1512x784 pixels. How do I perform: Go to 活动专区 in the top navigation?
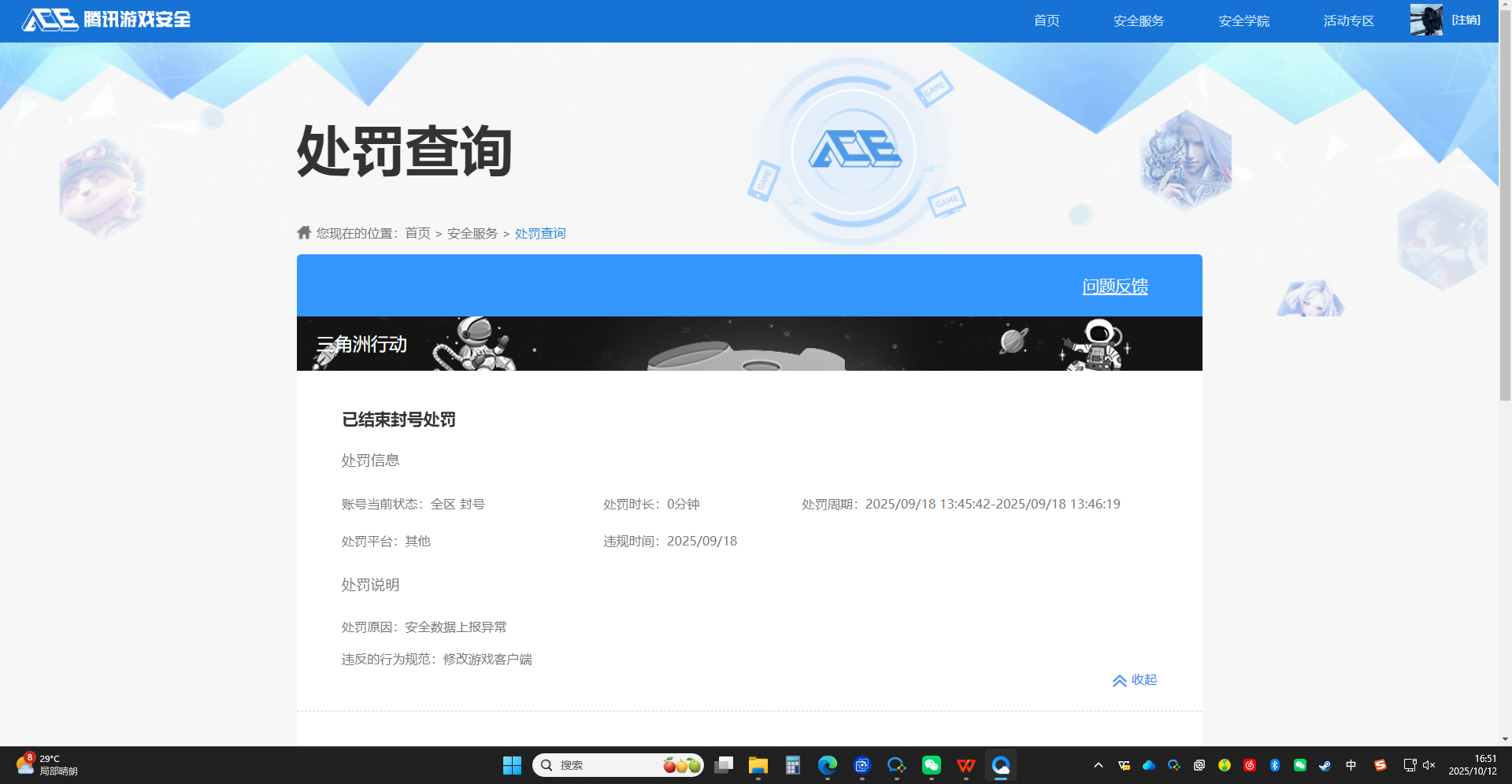tap(1347, 20)
